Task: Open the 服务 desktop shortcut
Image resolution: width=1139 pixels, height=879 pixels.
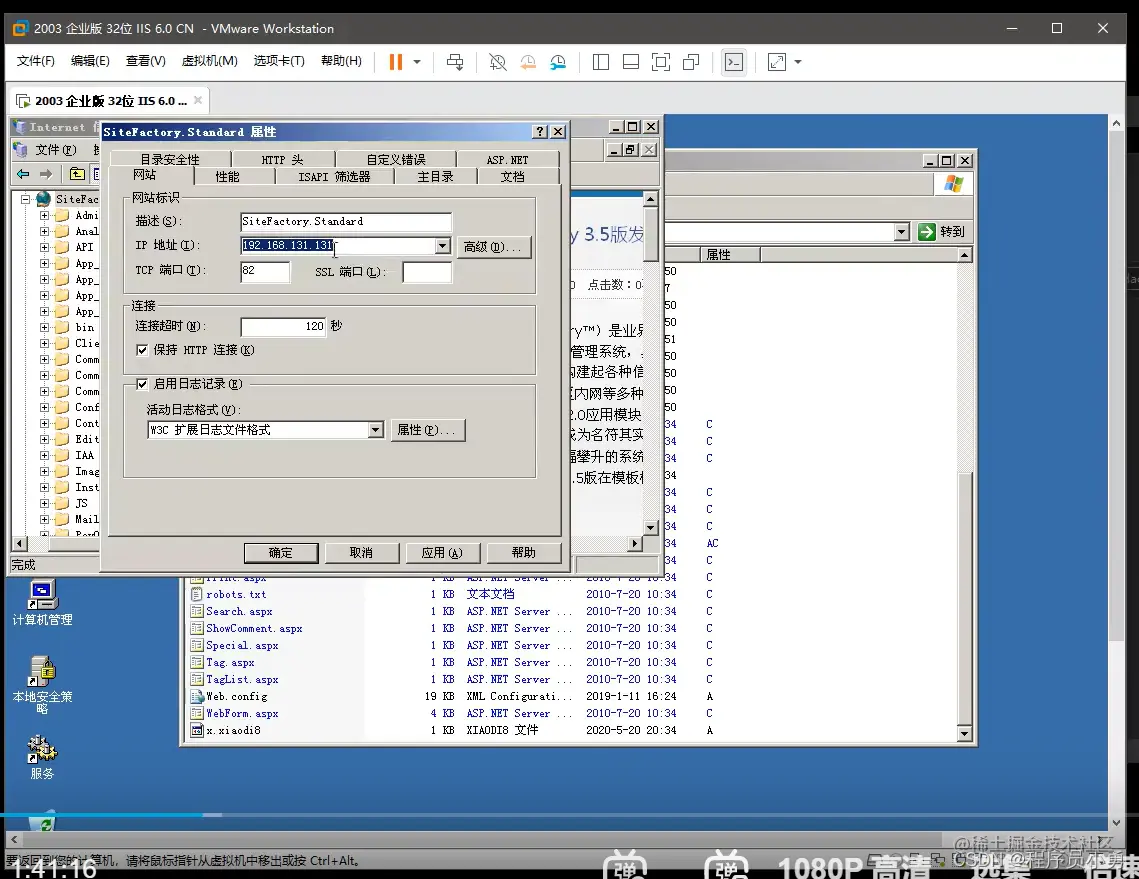Action: (x=42, y=758)
